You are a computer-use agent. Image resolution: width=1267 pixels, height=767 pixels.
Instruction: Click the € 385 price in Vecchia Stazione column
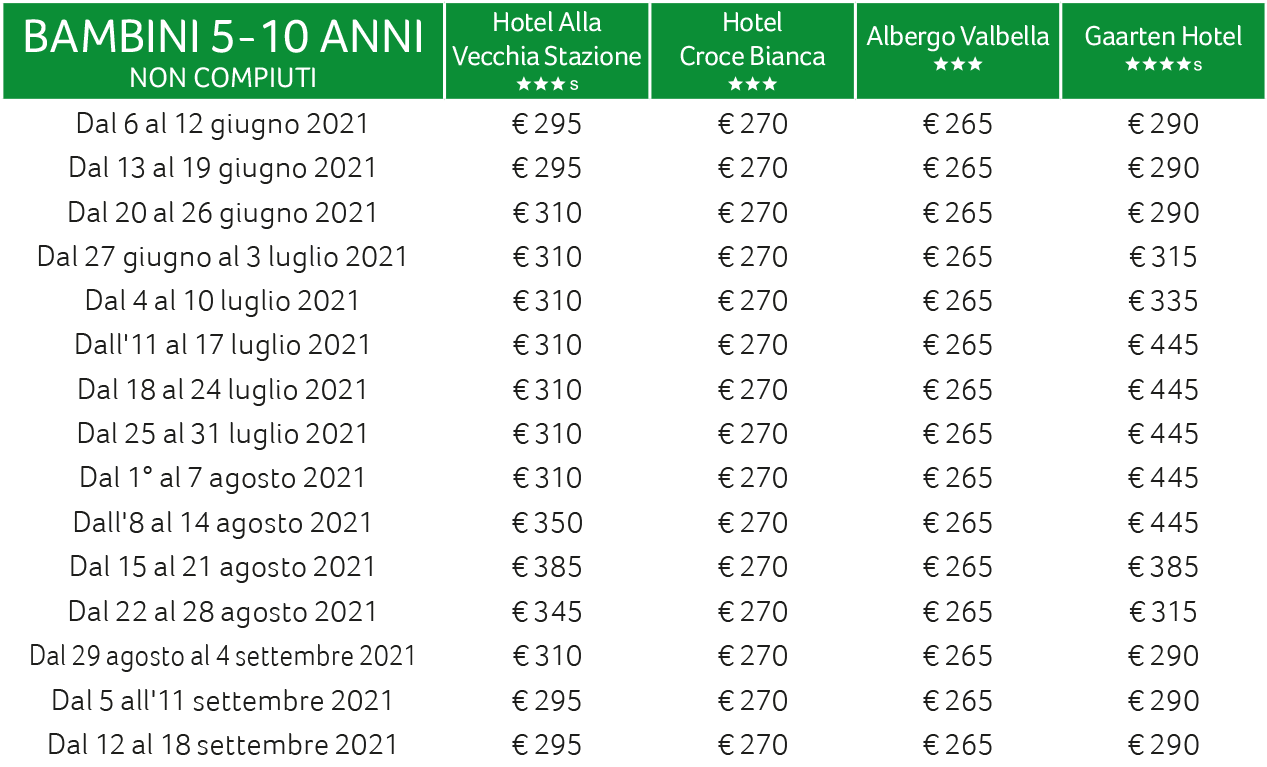tap(547, 567)
